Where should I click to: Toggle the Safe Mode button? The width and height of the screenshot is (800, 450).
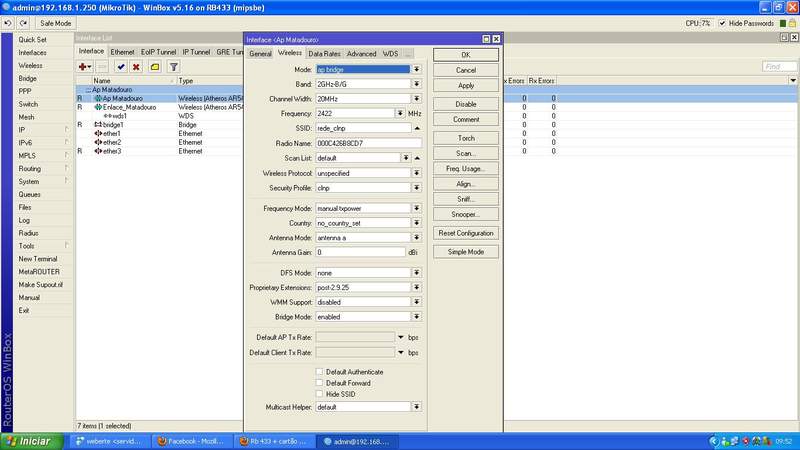(x=56, y=23)
